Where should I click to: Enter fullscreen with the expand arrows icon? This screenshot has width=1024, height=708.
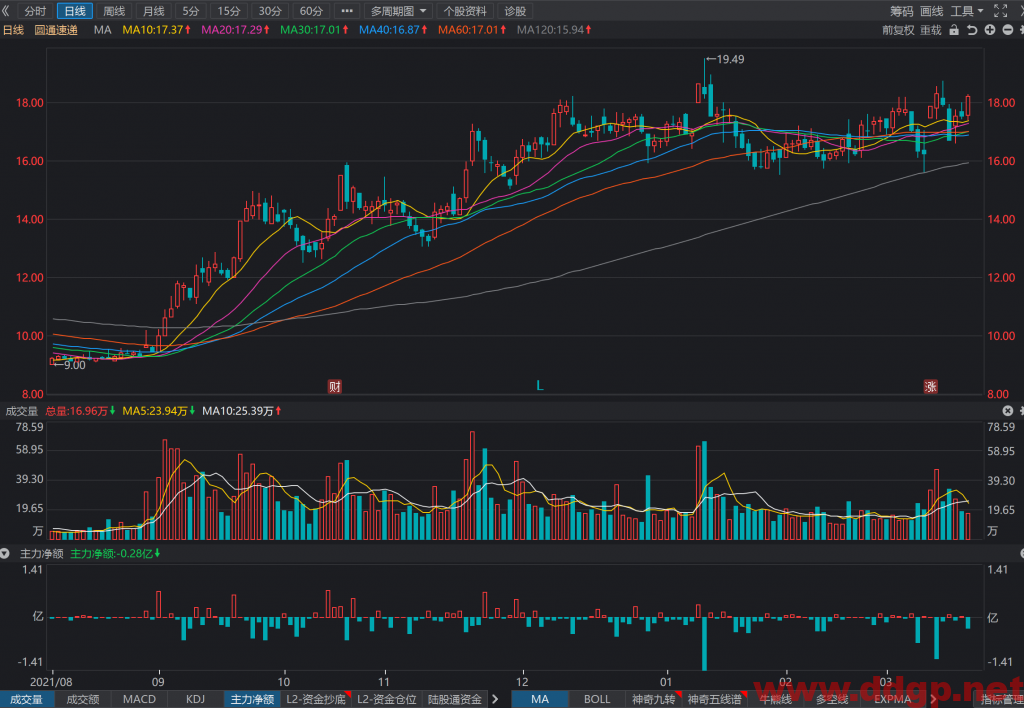pos(1000,10)
